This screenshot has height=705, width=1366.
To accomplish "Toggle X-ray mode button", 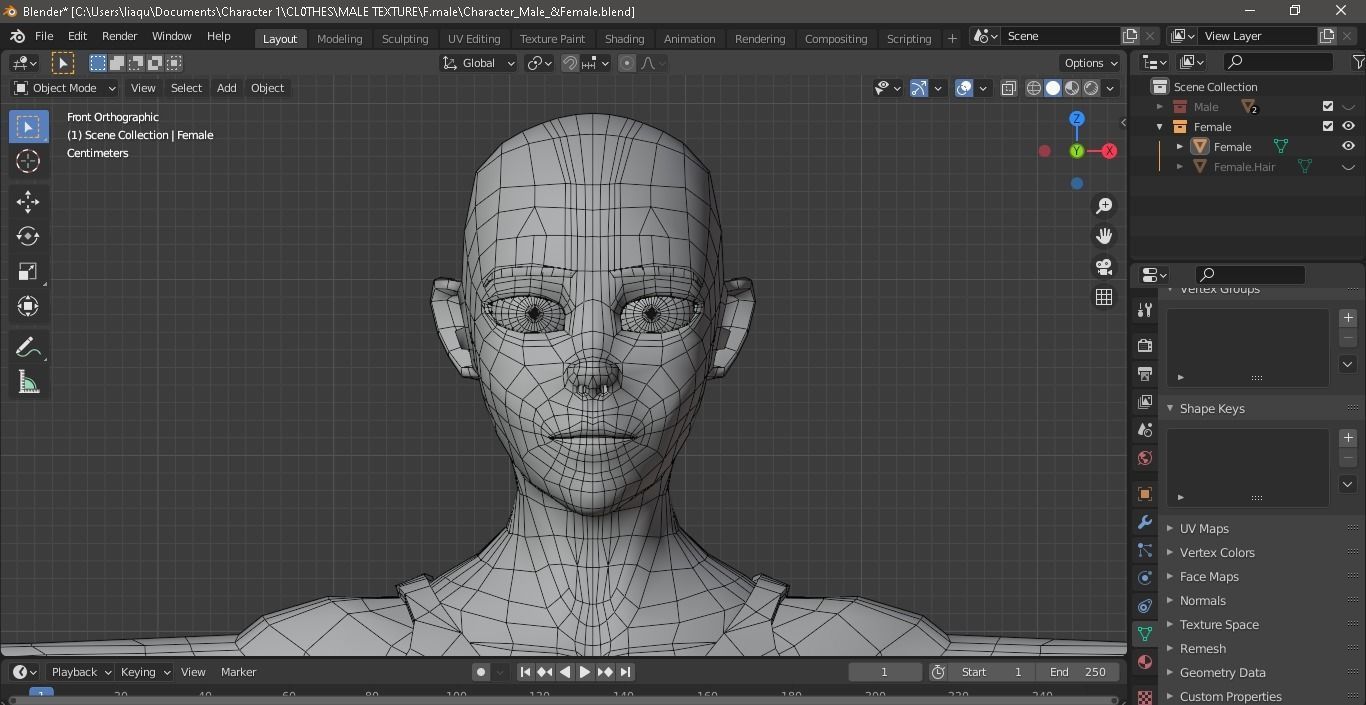I will [x=1009, y=88].
